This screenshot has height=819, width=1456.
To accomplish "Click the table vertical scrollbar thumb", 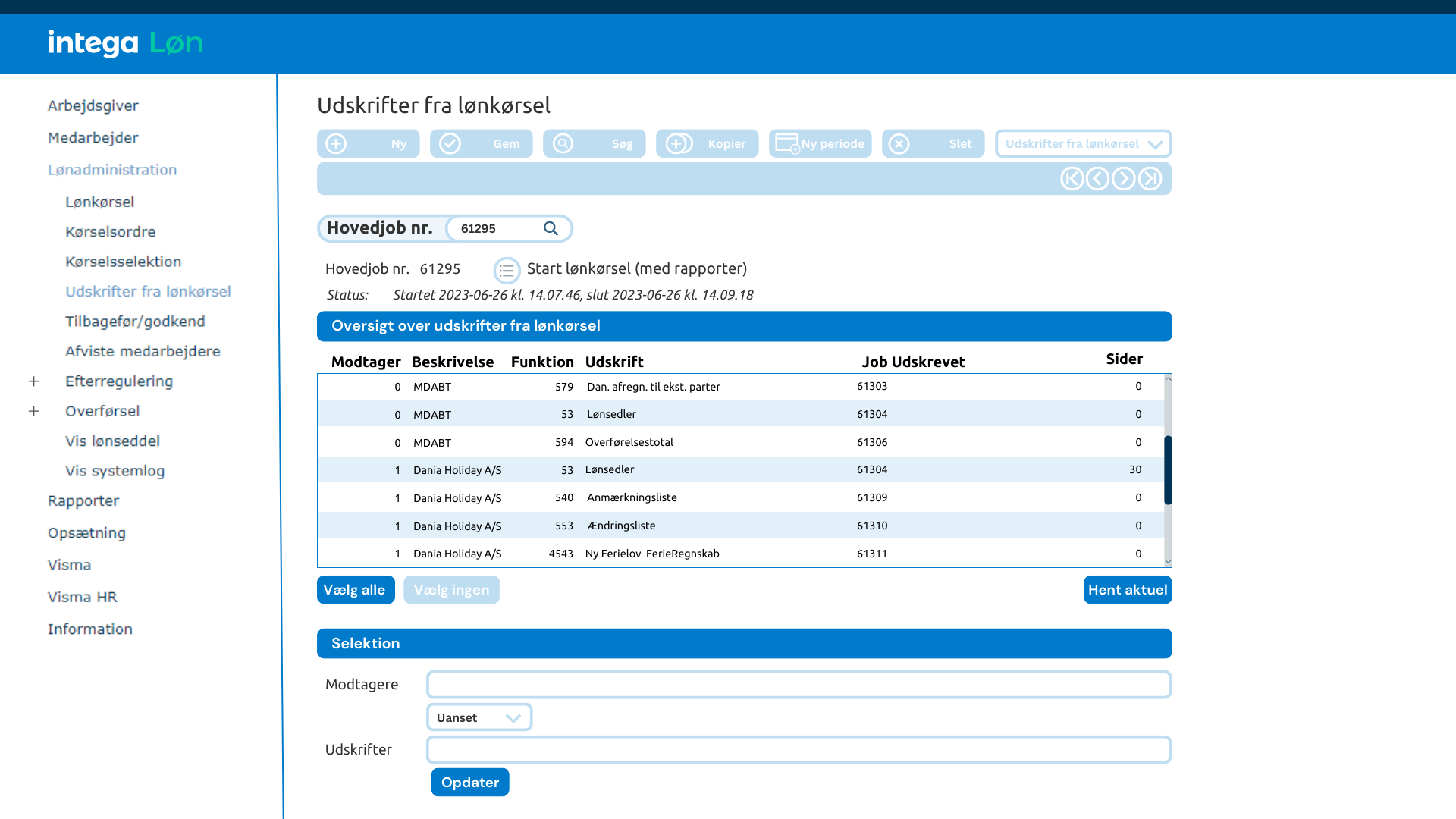I will pyautogui.click(x=1168, y=470).
